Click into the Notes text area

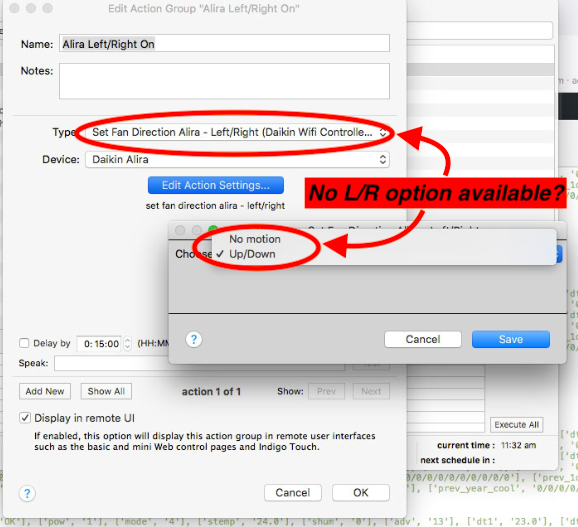tap(224, 81)
